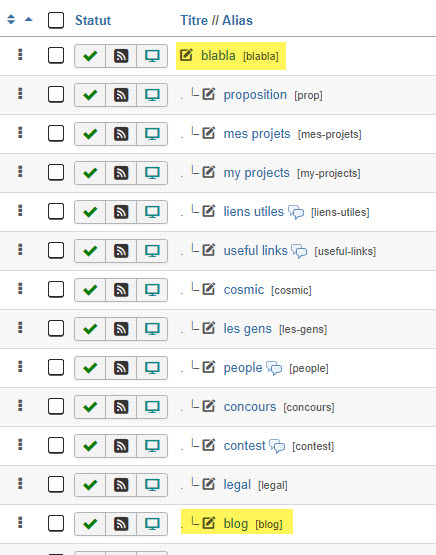Click the comments bubble icon next to liens utiles

[x=296, y=212]
